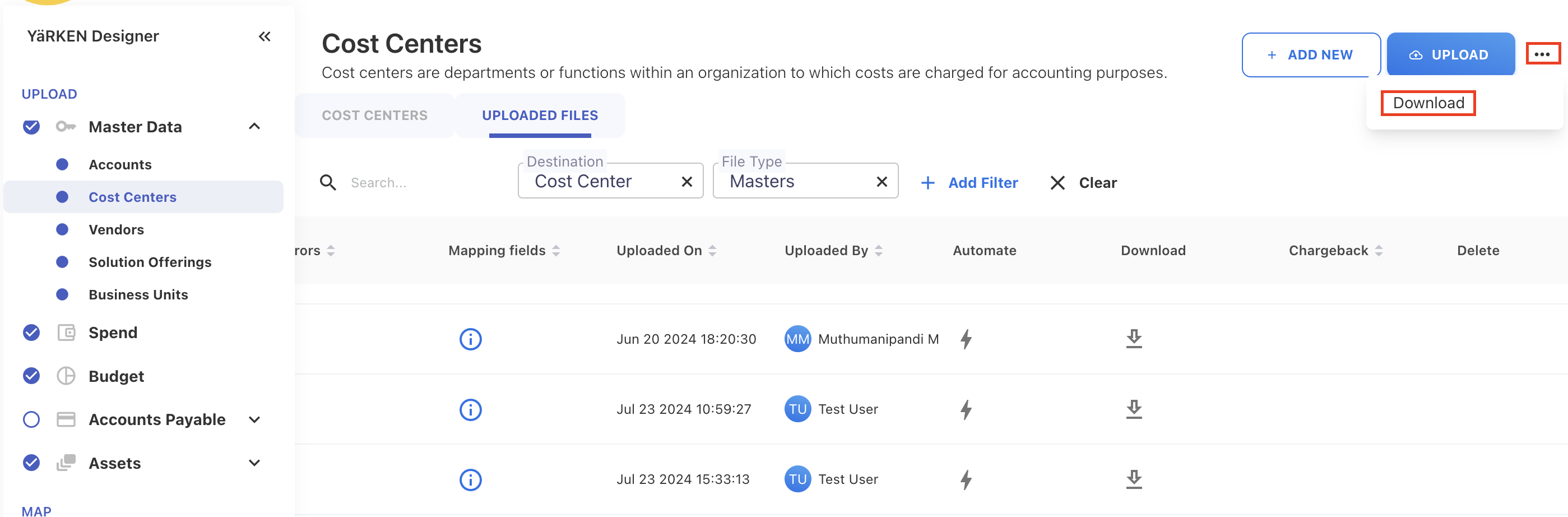Viewport: 1568px width, 517px height.
Task: Expand the Accounts Payable section
Action: [x=254, y=419]
